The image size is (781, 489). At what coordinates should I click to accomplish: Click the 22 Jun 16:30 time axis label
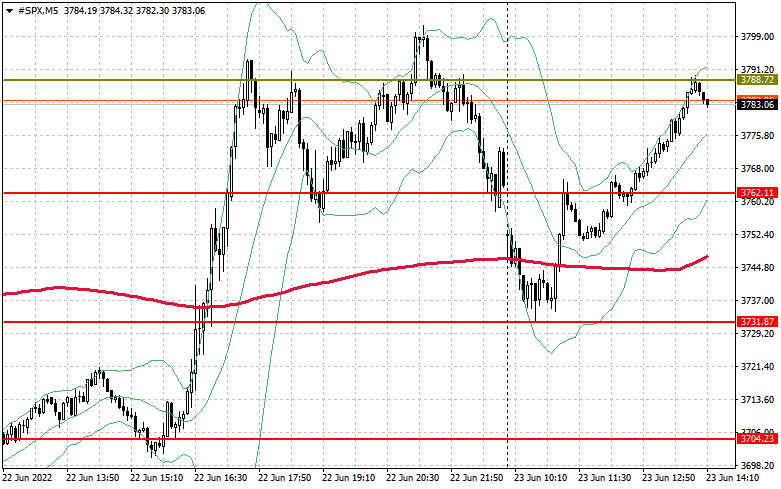coord(221,478)
